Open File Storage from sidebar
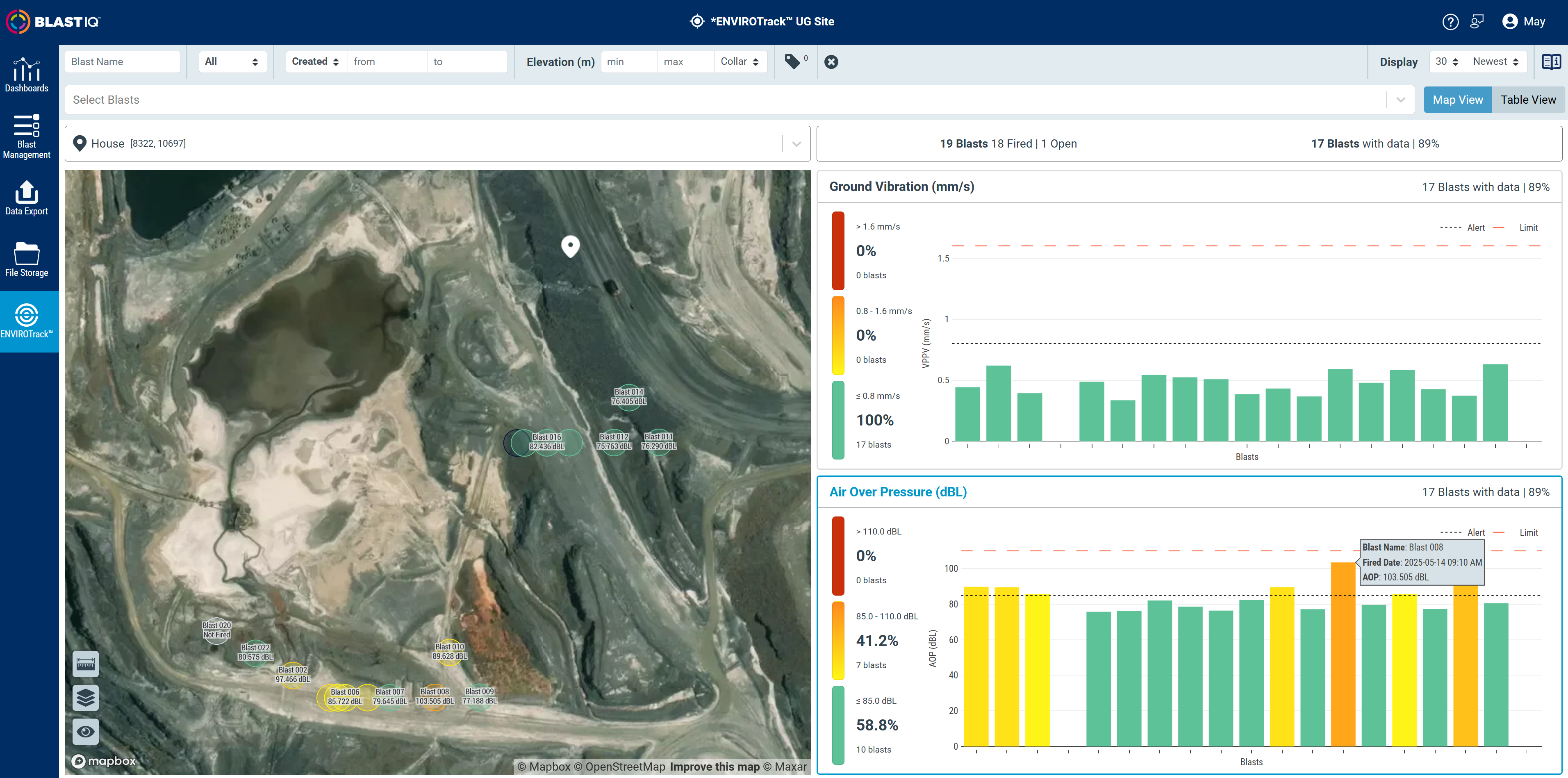Image resolution: width=1568 pixels, height=778 pixels. [x=27, y=259]
